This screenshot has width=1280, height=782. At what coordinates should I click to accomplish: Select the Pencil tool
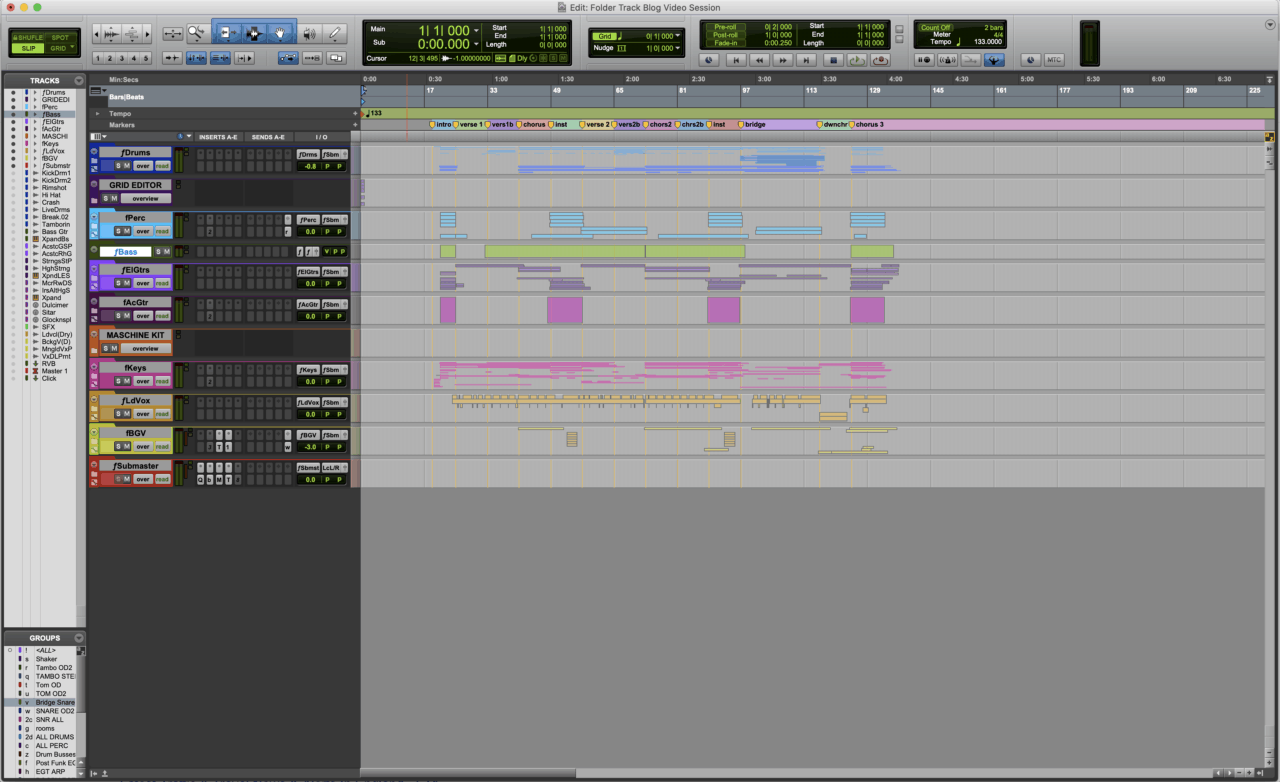tap(336, 32)
